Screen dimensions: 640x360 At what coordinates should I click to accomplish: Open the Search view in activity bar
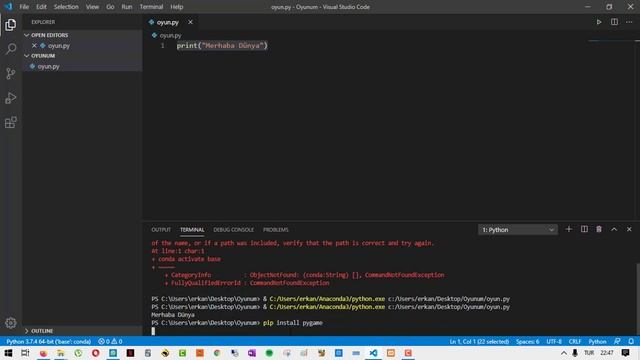[x=11, y=49]
